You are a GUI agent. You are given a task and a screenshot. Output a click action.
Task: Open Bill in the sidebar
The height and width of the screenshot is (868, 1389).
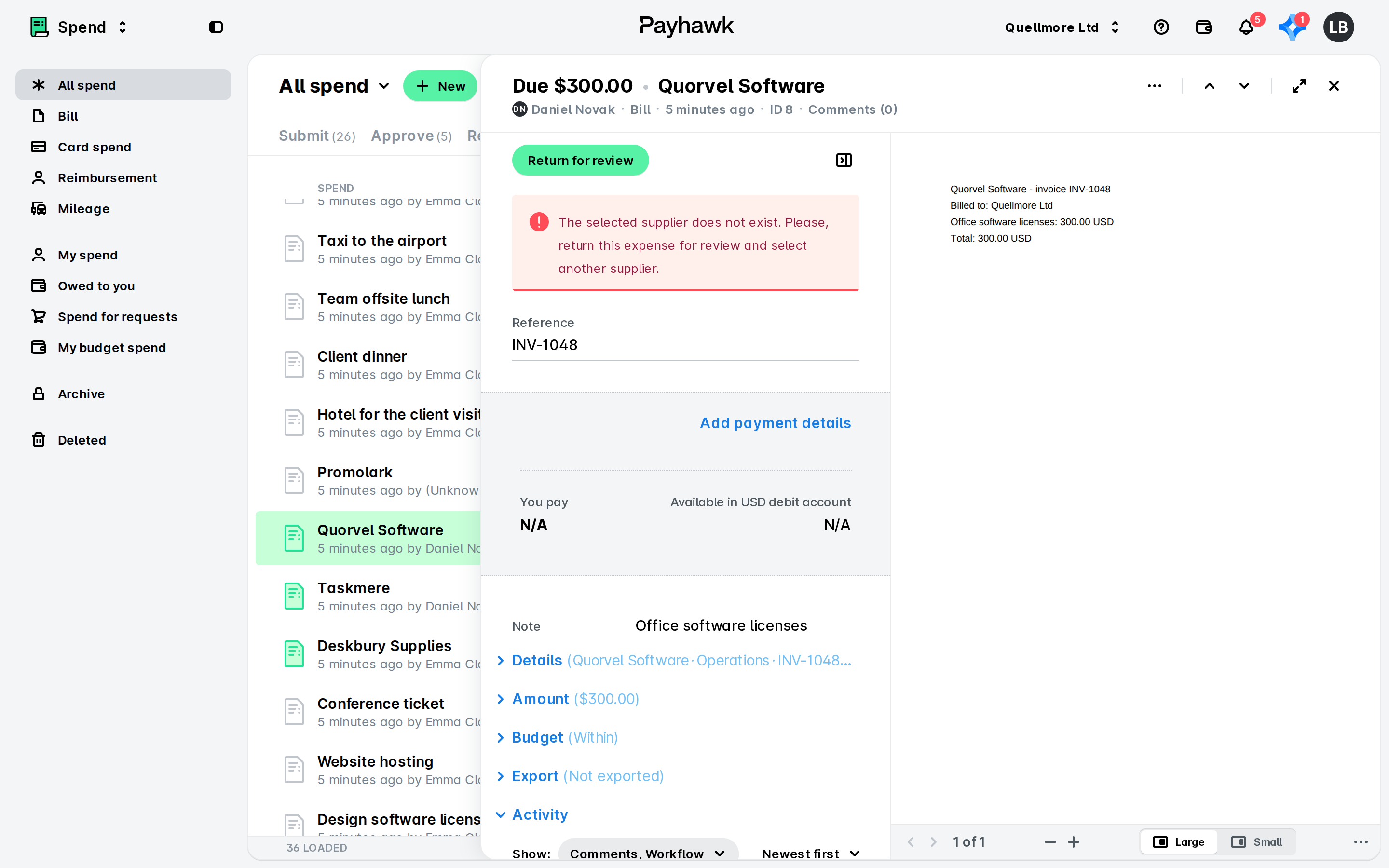pos(123,116)
